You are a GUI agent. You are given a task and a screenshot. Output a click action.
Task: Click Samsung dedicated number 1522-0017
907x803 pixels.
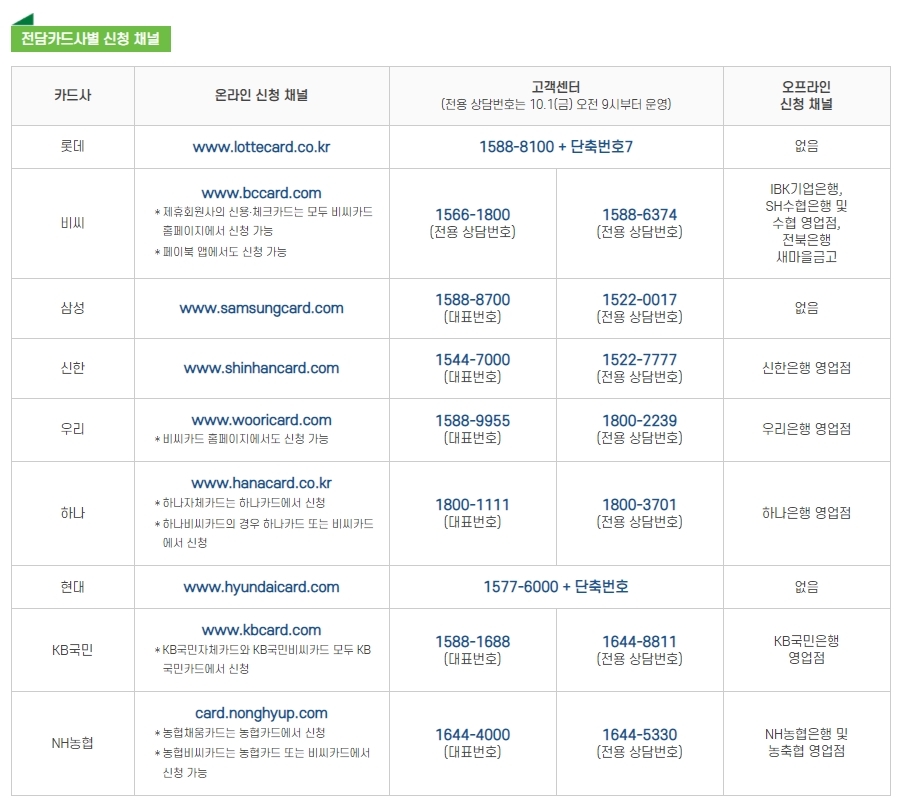(x=639, y=300)
